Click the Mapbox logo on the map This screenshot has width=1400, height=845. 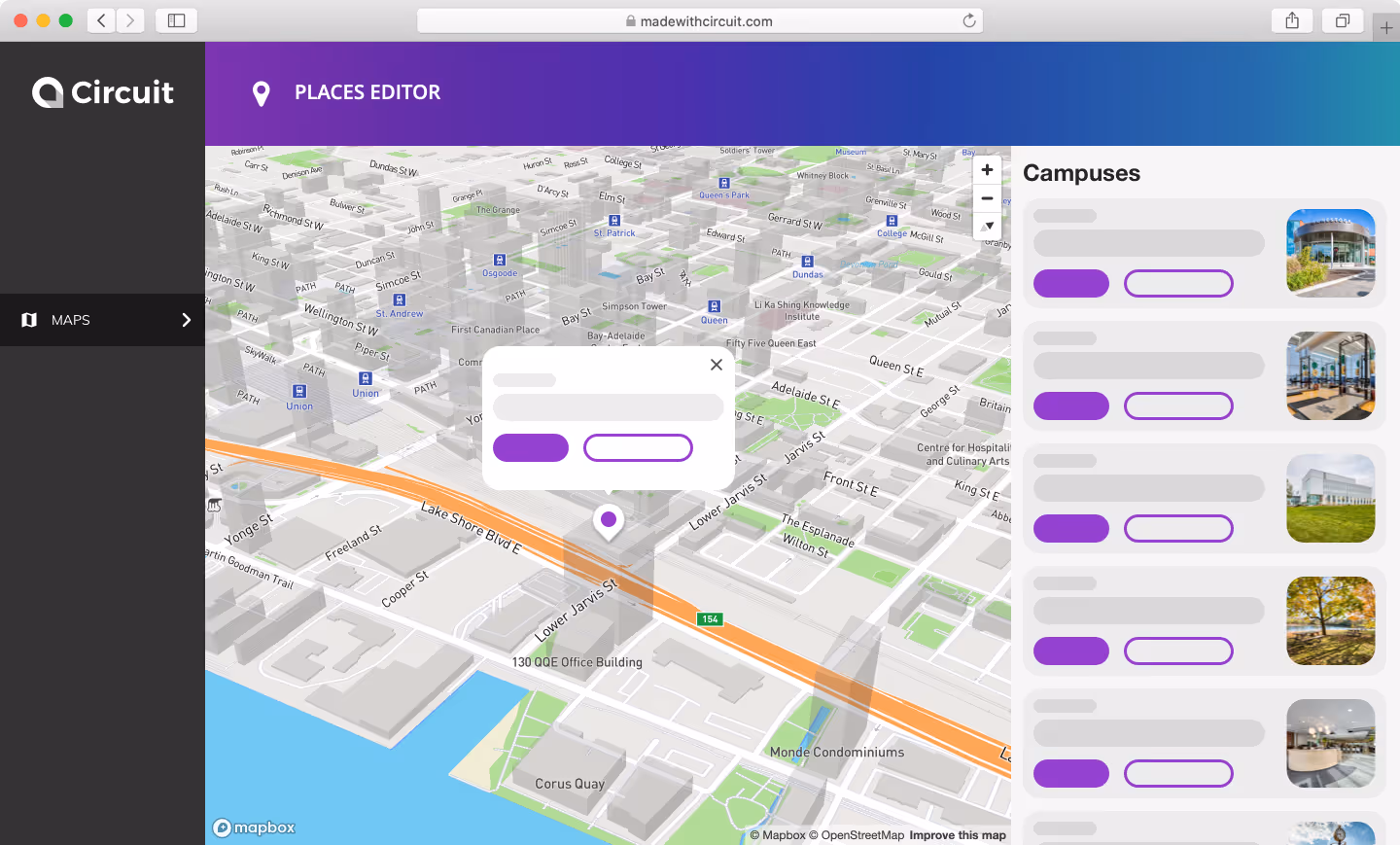tap(254, 827)
